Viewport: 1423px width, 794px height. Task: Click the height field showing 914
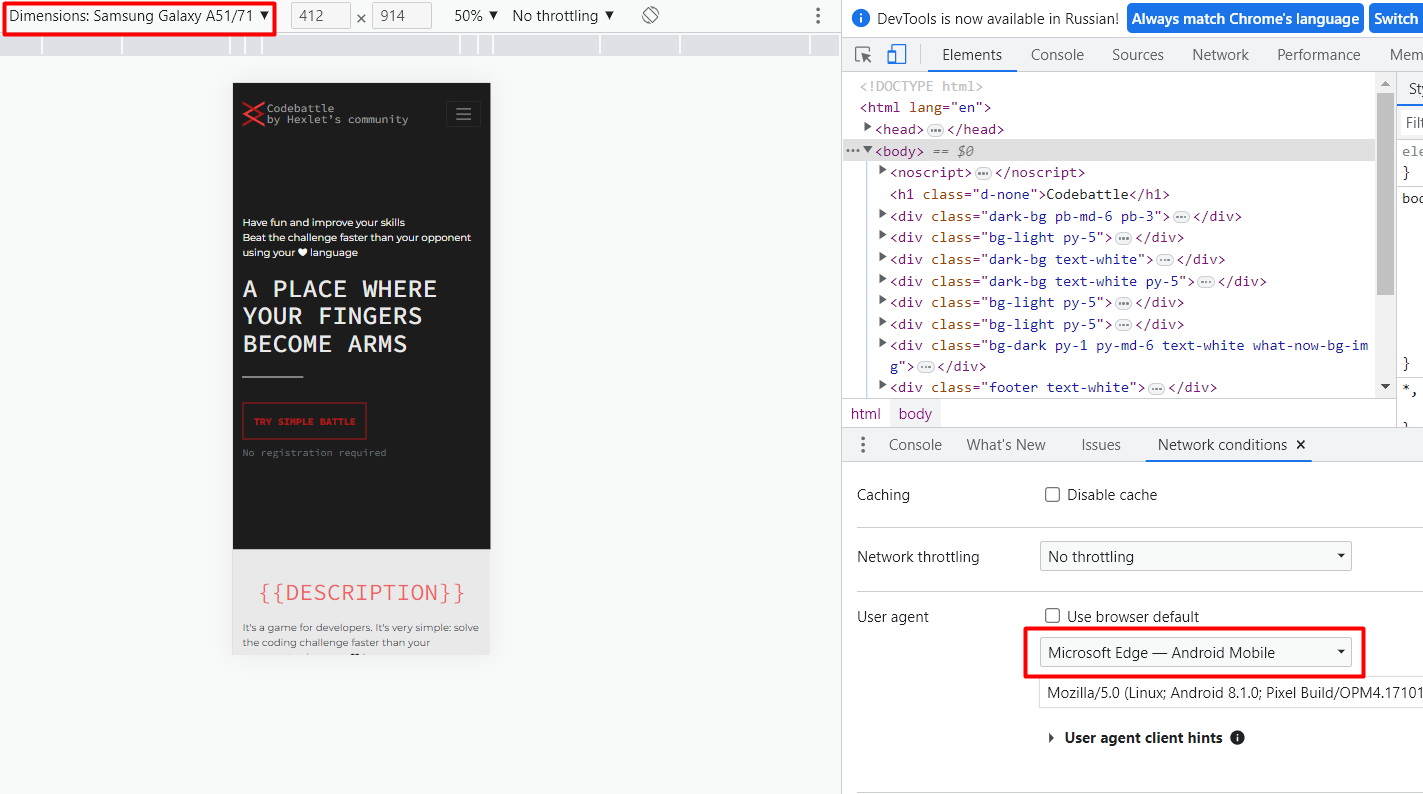(x=401, y=16)
